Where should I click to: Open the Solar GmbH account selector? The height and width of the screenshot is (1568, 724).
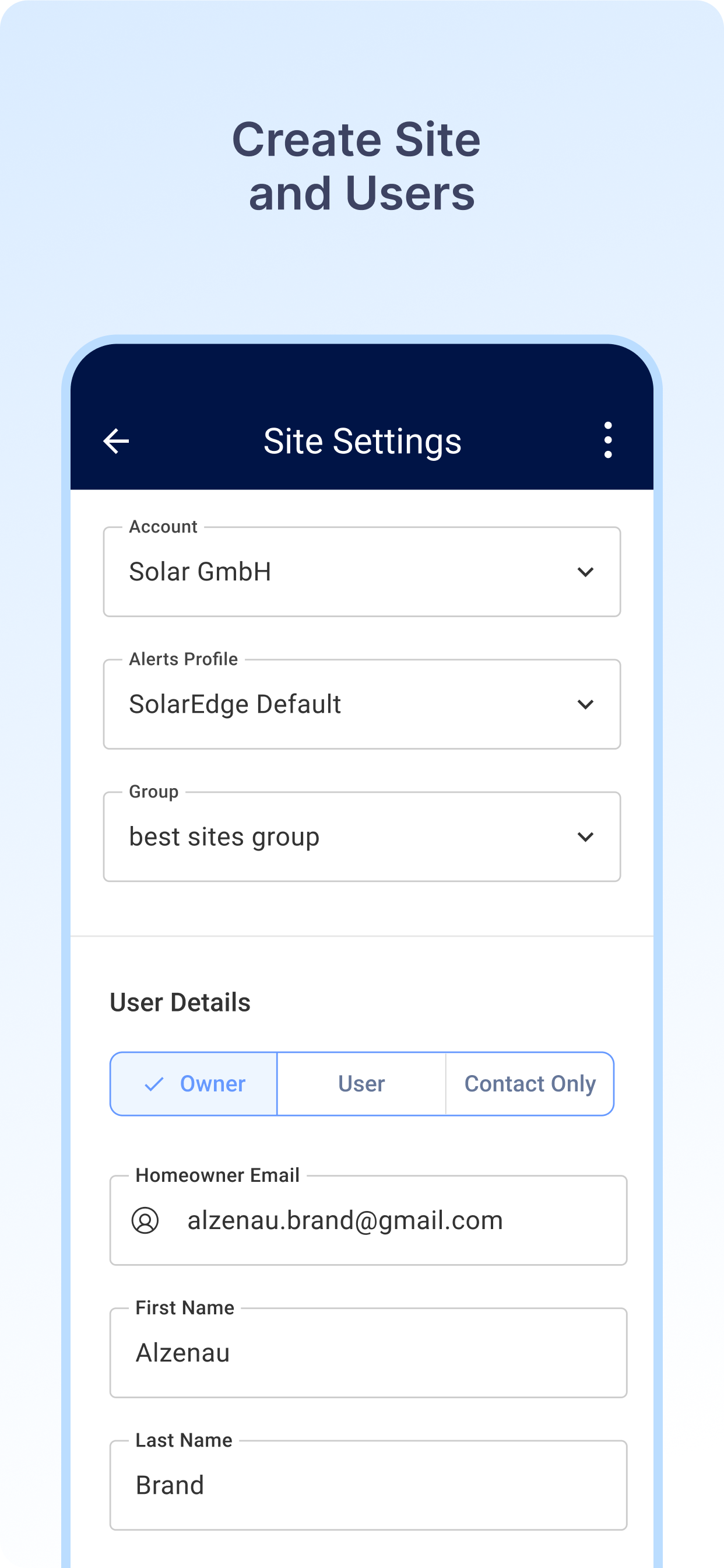(362, 572)
